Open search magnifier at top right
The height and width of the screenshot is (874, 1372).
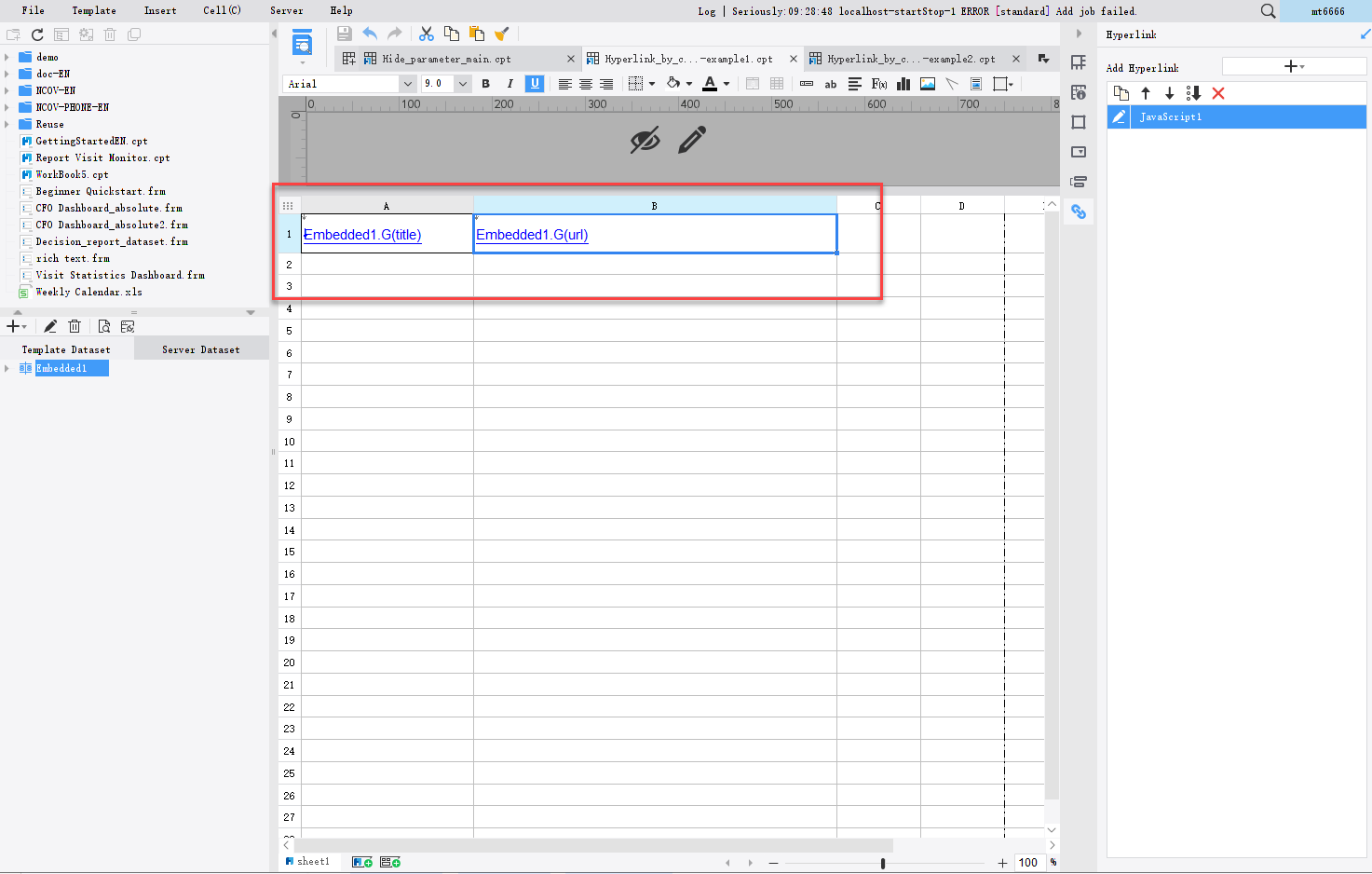coord(1268,11)
